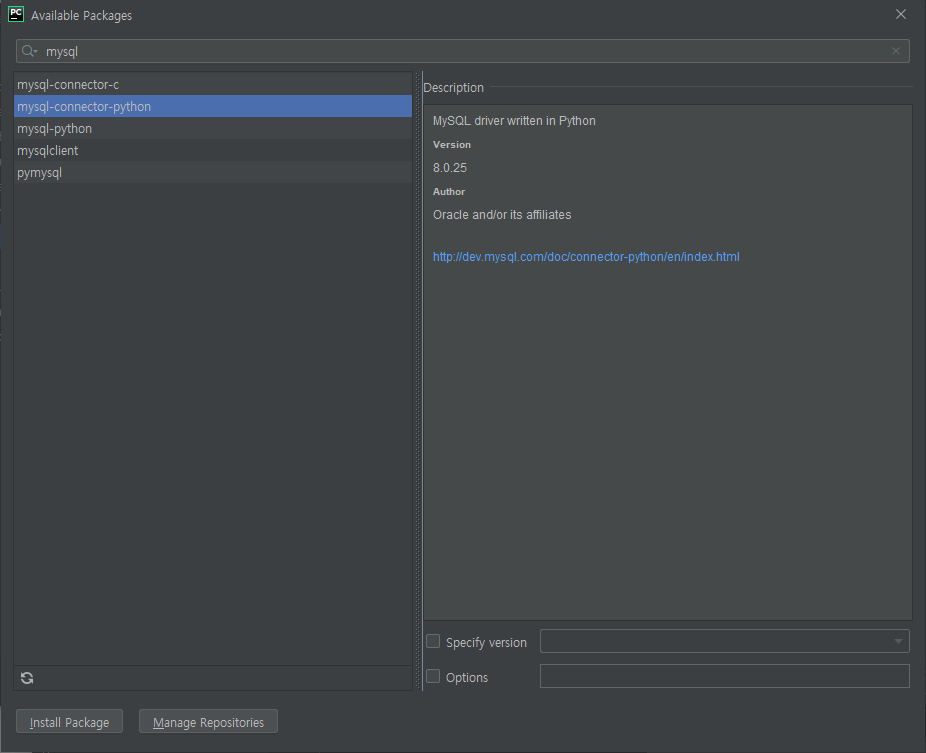The image size is (926, 753).
Task: Select mysqlclient package
Action: [213, 151]
